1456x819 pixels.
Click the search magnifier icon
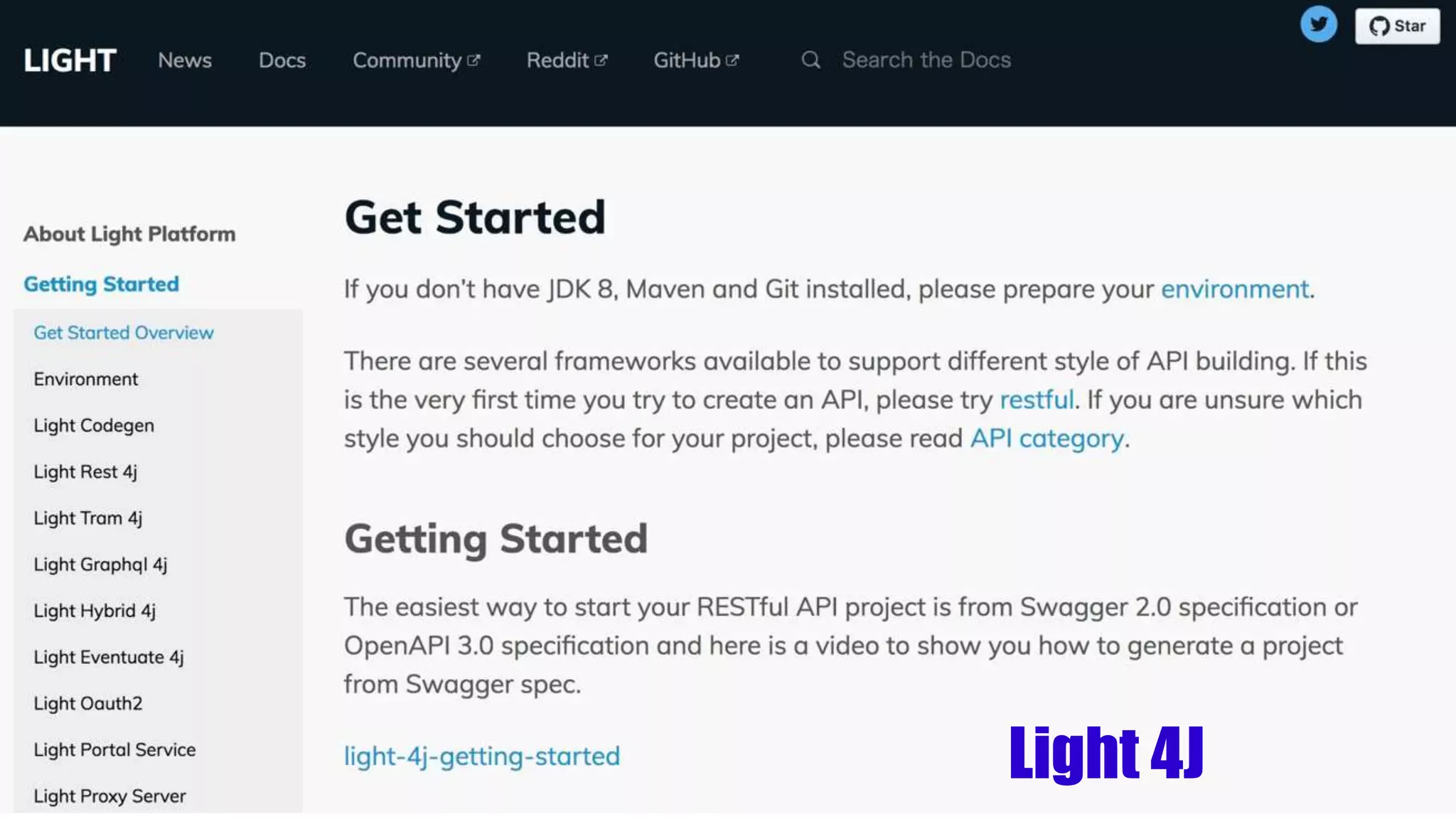[x=810, y=60]
